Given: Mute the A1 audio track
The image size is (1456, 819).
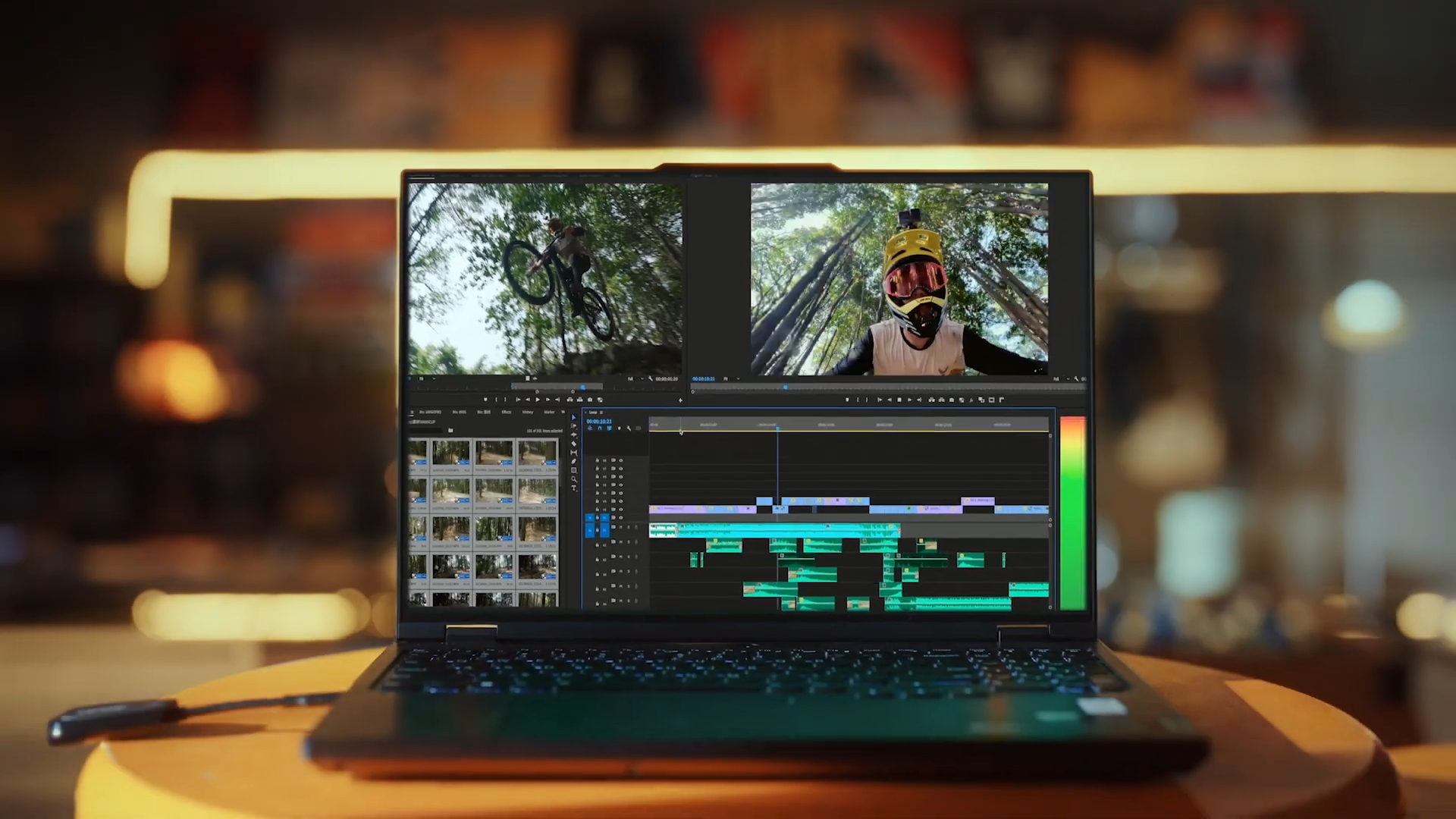Looking at the screenshot, I should click(620, 527).
